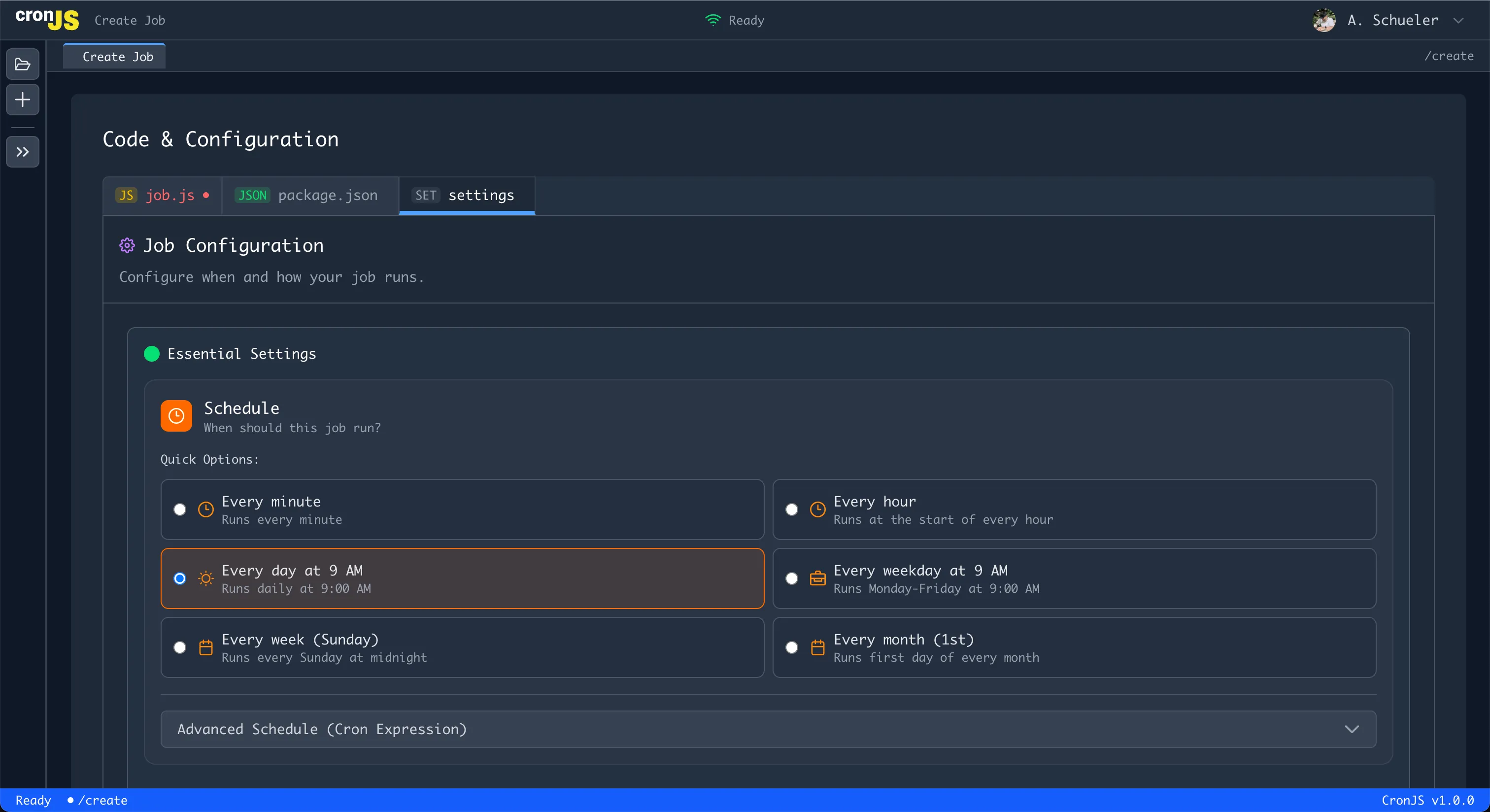Expand the sidebar with the double-chevron icon
This screenshot has width=1490, height=812.
[x=22, y=152]
